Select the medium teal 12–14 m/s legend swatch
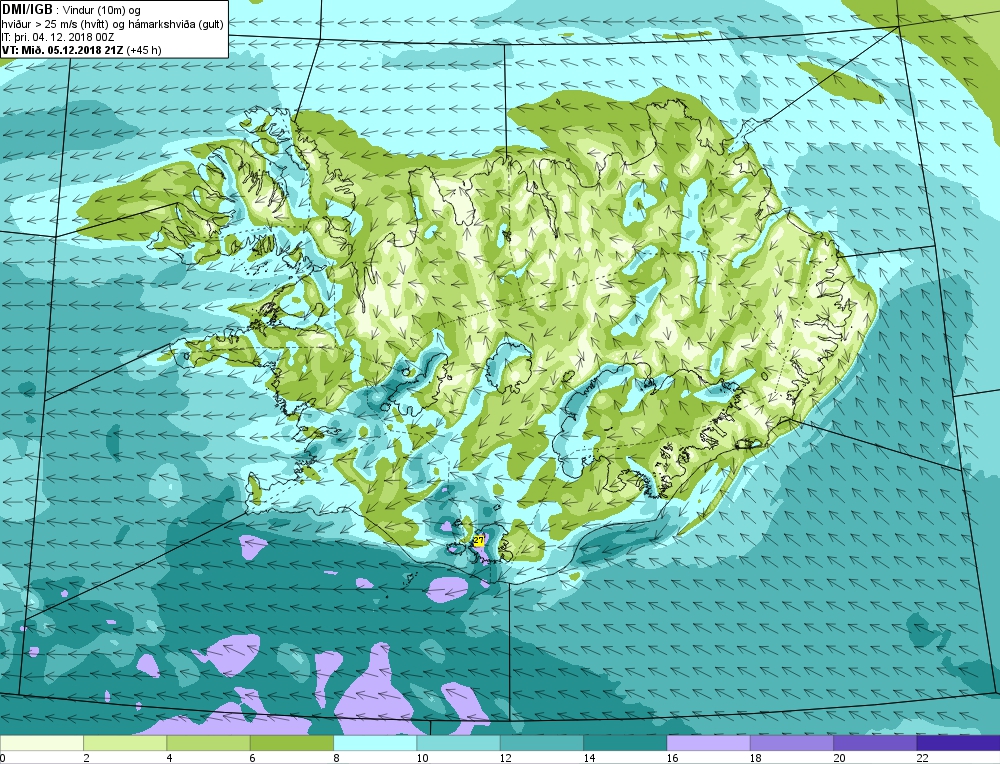Image resolution: width=1000 pixels, height=764 pixels. tap(541, 743)
